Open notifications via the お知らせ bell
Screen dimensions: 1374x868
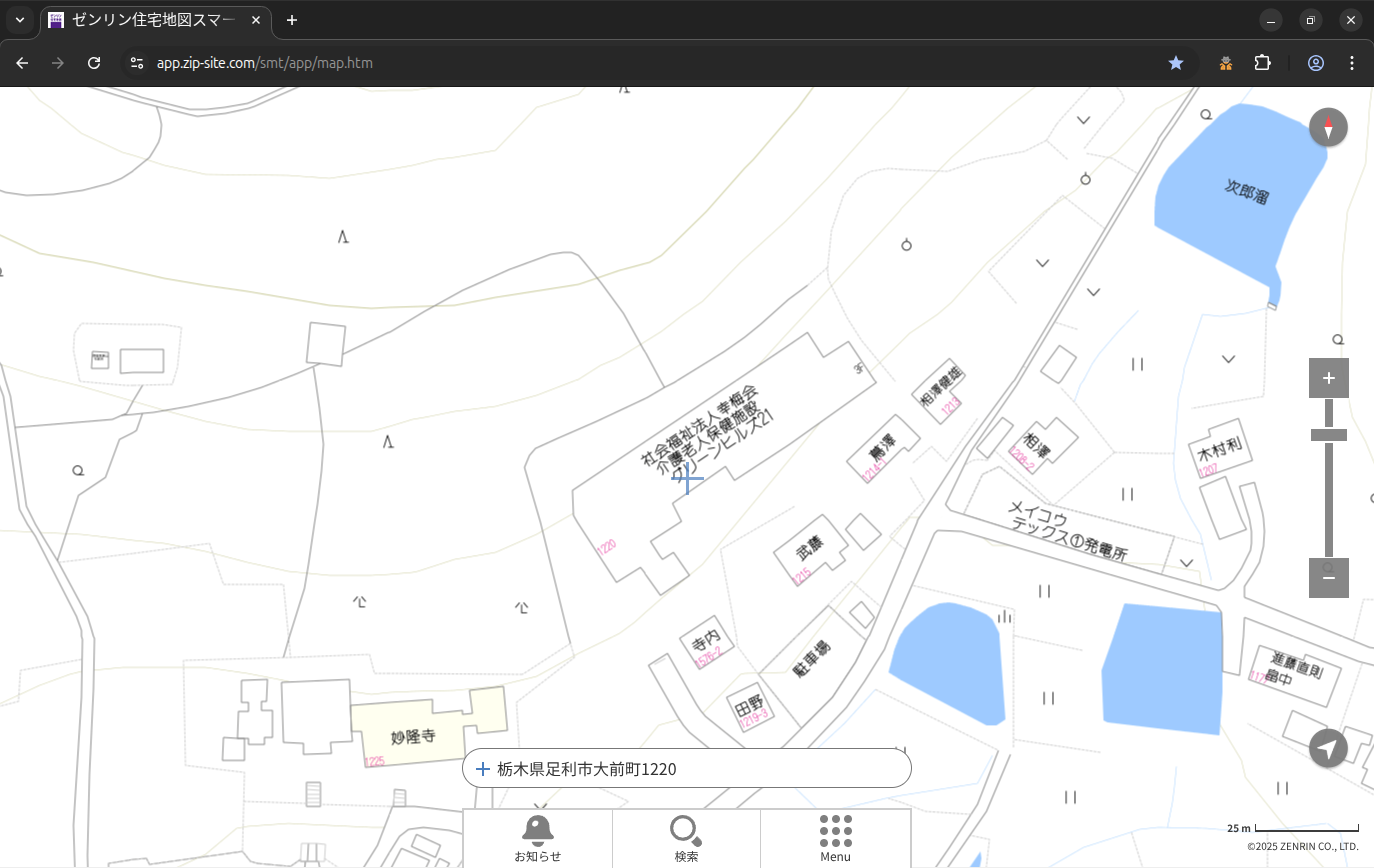(x=537, y=838)
